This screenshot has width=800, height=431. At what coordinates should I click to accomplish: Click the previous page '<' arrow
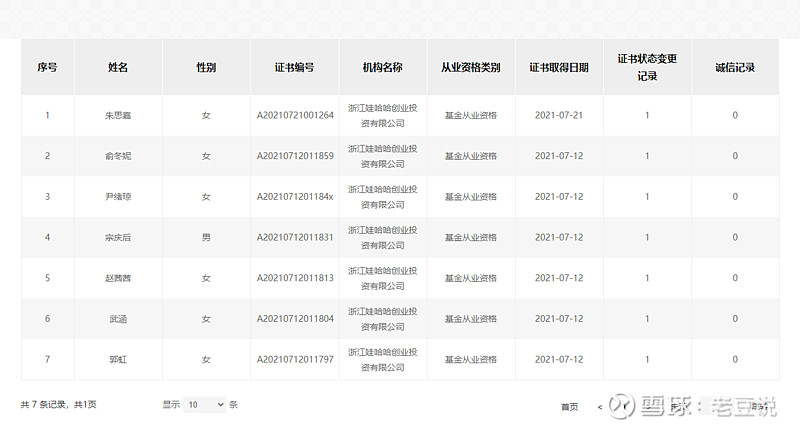(600, 407)
